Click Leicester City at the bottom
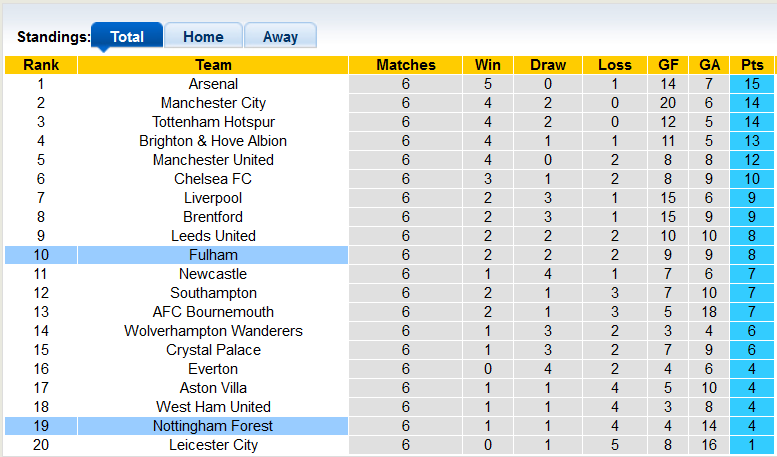Viewport: 777px width, 457px height. [213, 445]
